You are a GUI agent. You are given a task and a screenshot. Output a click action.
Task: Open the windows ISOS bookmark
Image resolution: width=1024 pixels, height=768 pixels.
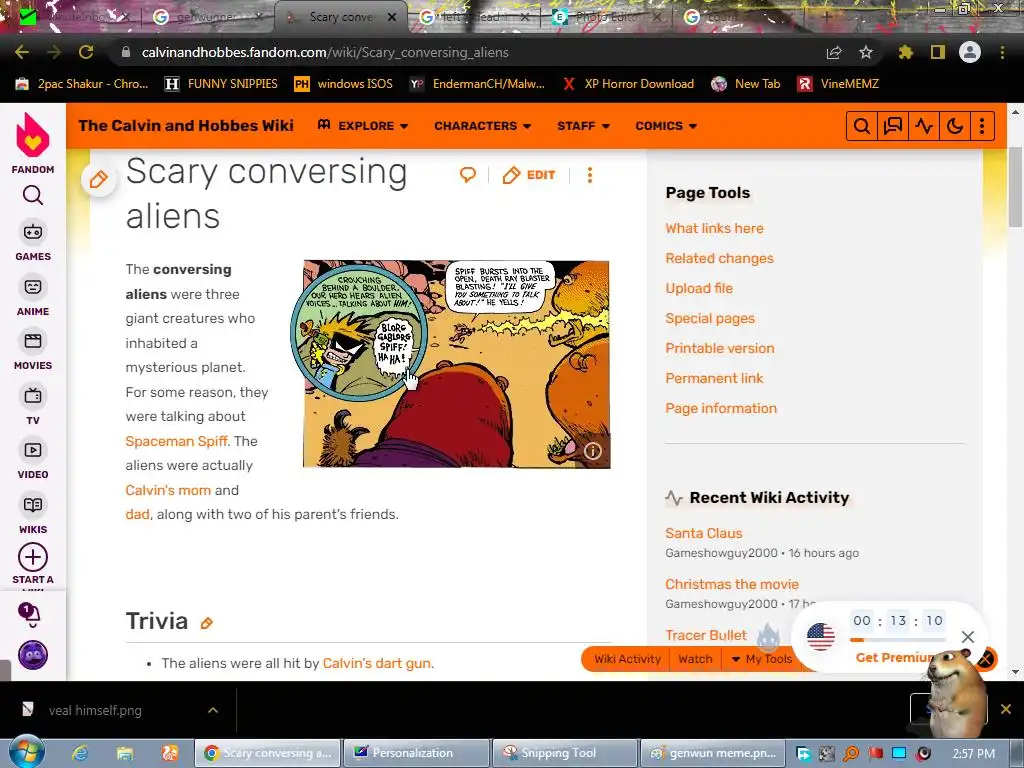tap(344, 84)
